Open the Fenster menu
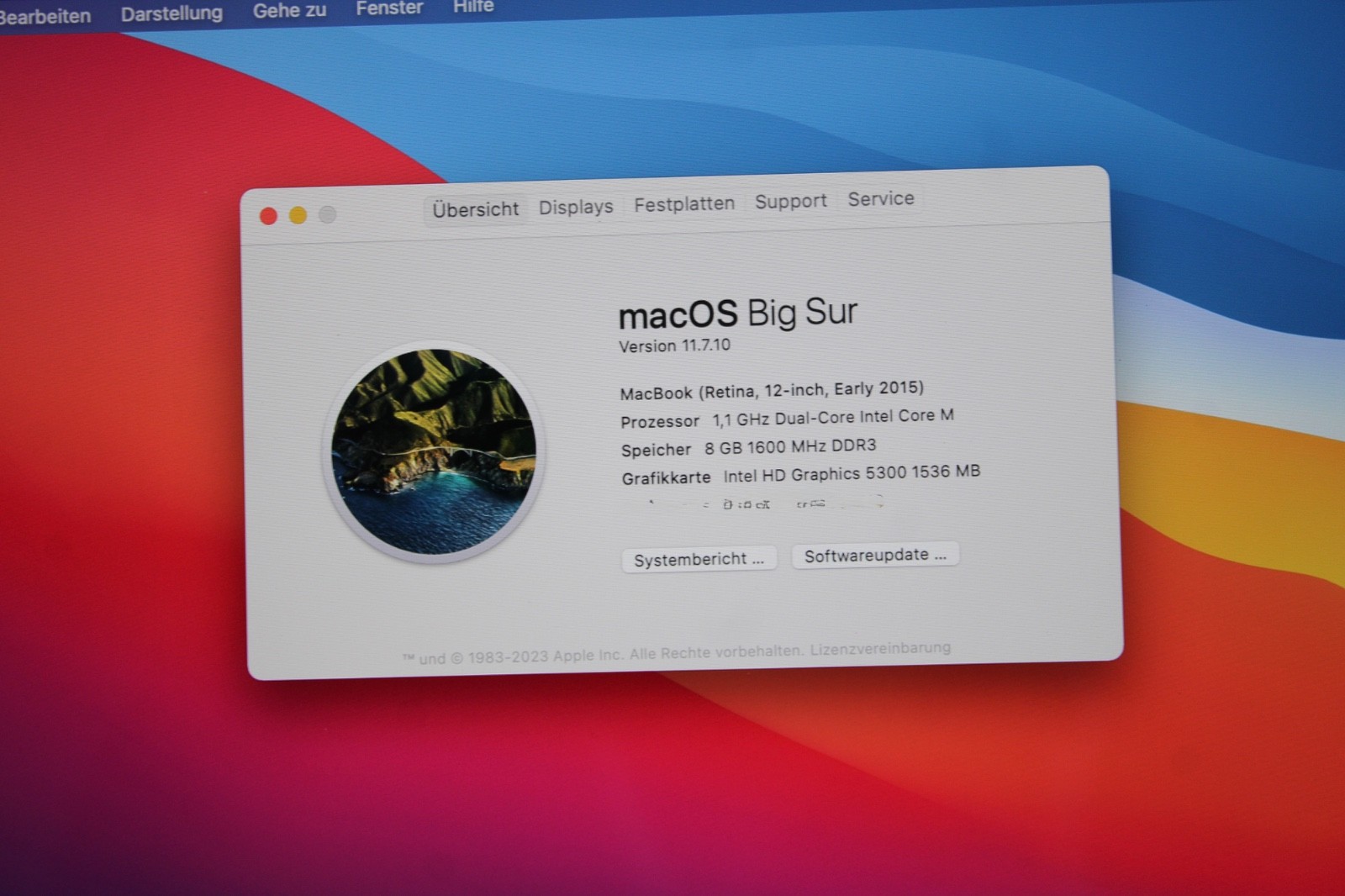This screenshot has width=1345, height=896. coord(389,8)
